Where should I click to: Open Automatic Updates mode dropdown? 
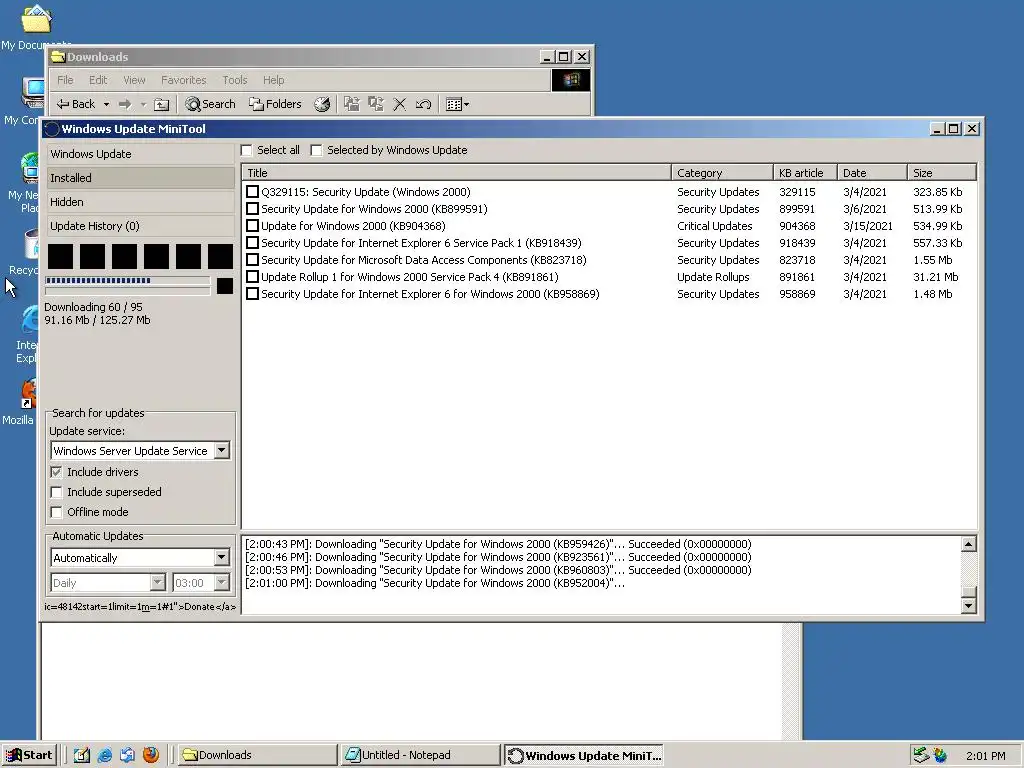click(221, 558)
